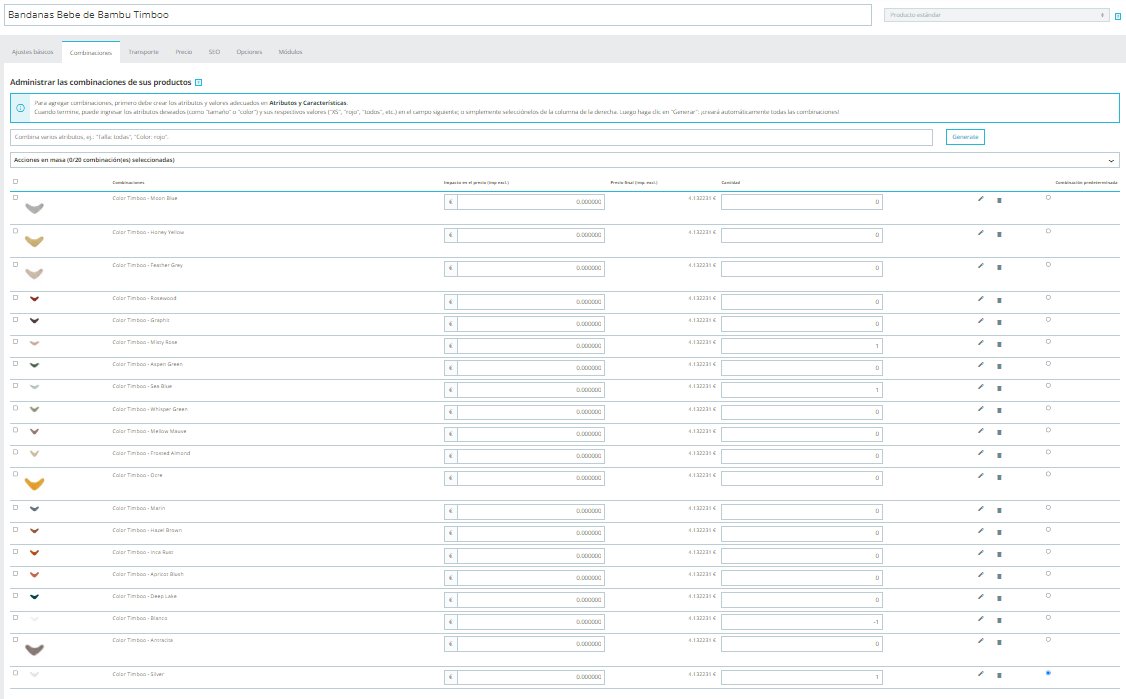Edit the Inca Rust combination pencil icon

tap(980, 553)
